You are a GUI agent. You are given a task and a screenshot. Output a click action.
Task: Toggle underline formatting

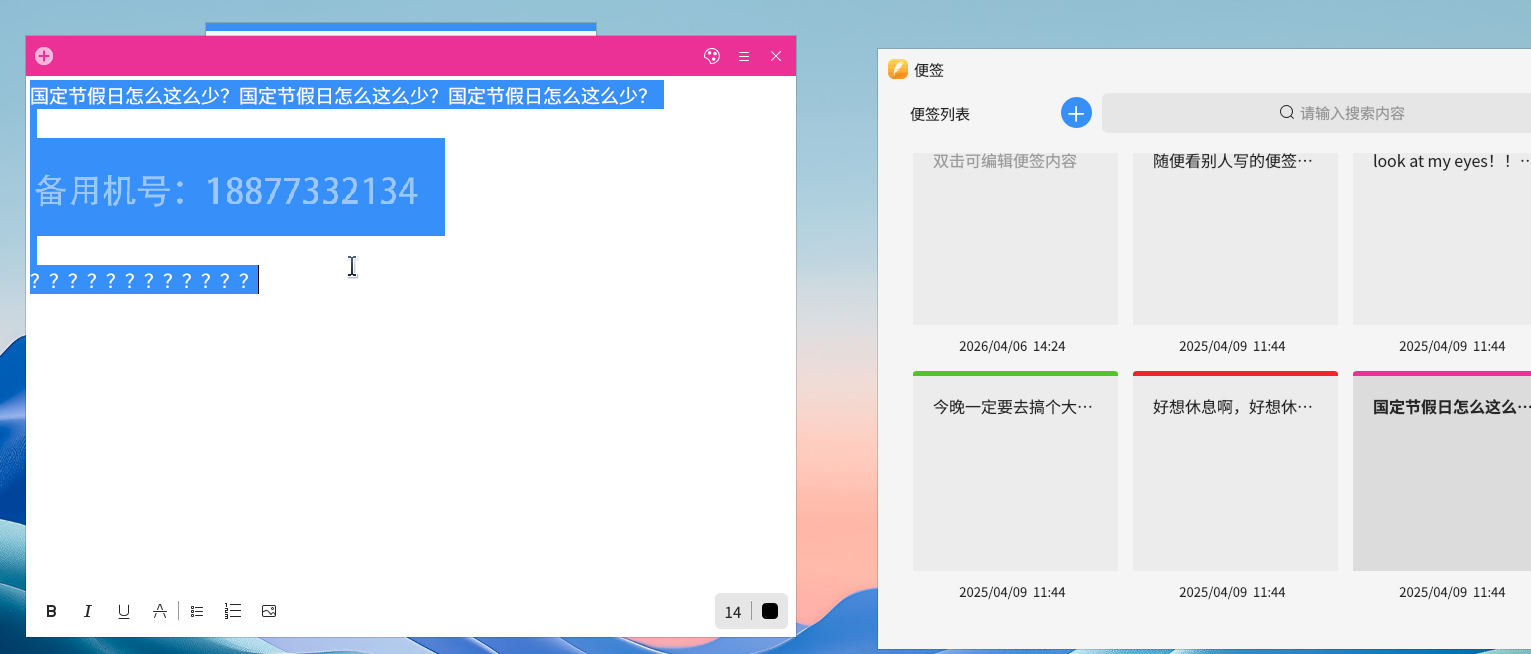click(x=124, y=611)
